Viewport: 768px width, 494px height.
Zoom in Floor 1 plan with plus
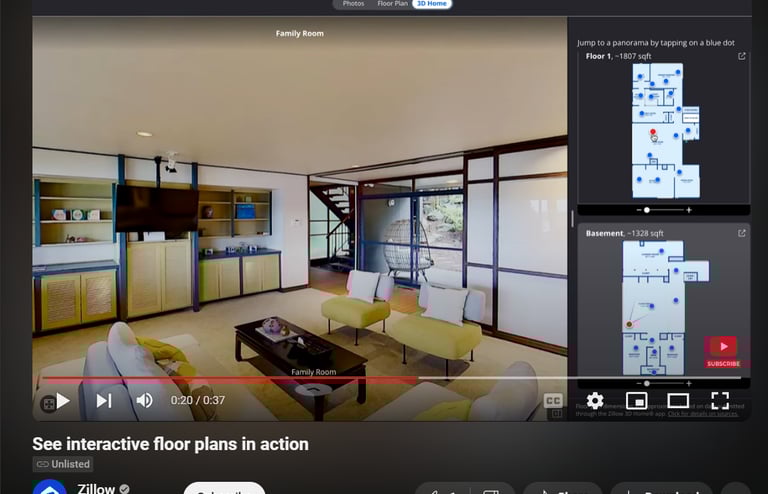coord(689,210)
